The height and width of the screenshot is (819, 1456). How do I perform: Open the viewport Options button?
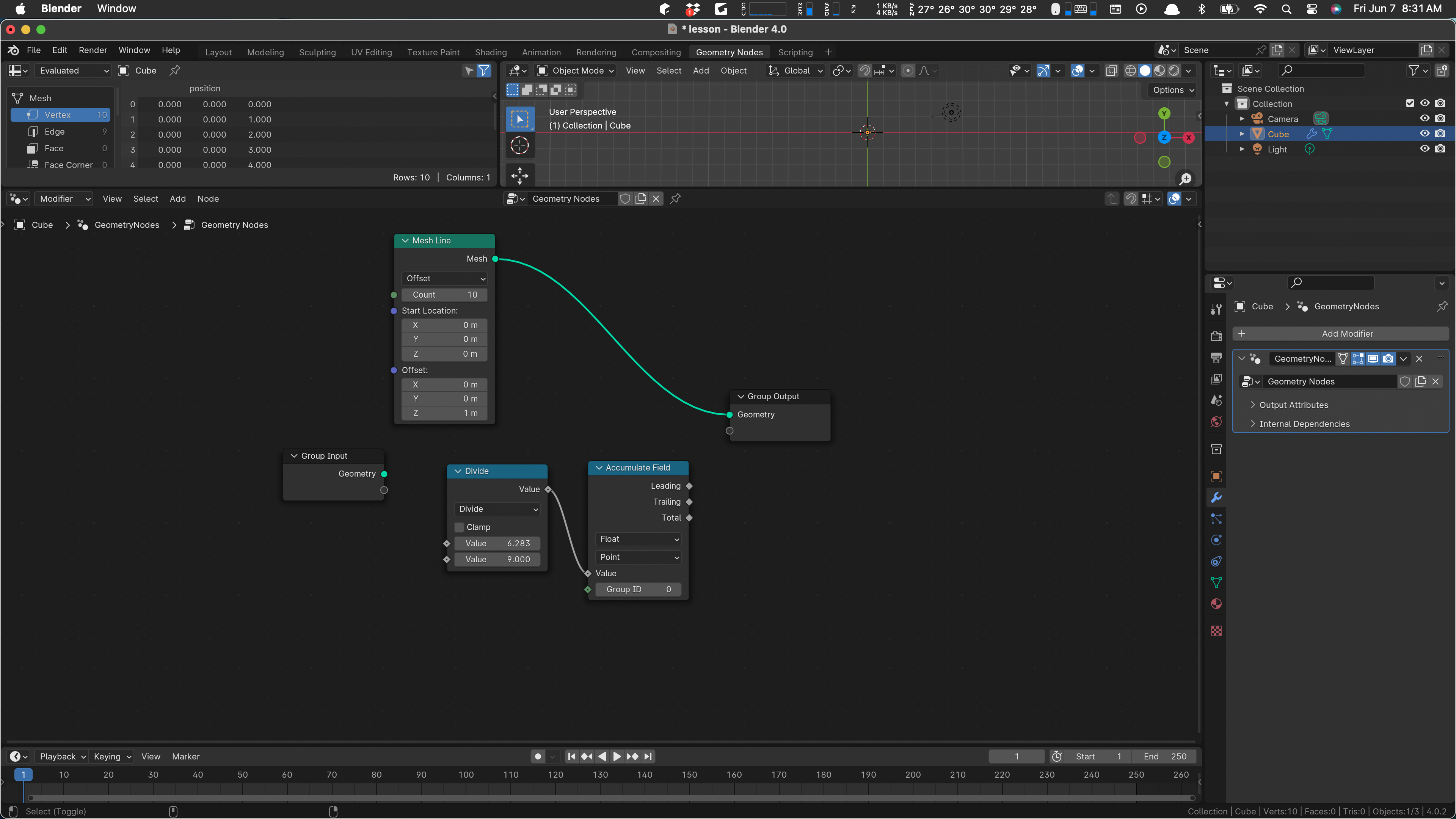[1173, 90]
